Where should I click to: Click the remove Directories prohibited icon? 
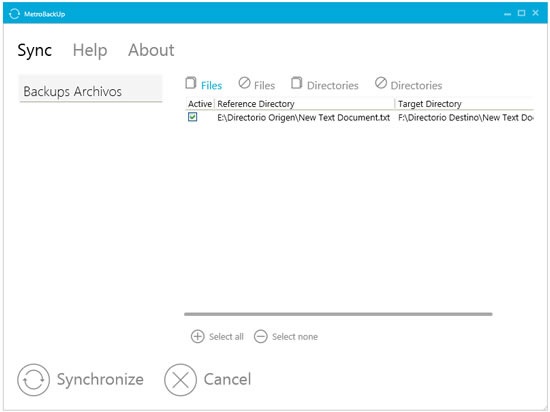click(x=381, y=83)
